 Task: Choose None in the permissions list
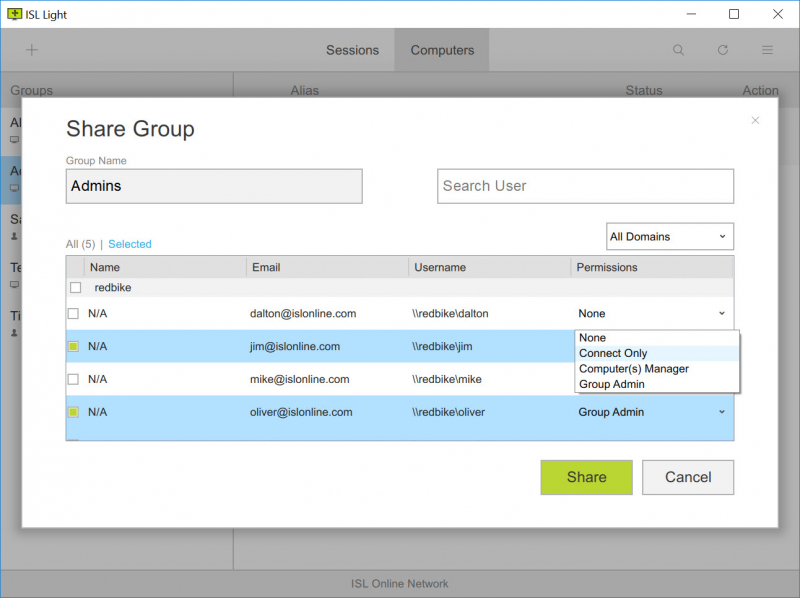pos(657,338)
